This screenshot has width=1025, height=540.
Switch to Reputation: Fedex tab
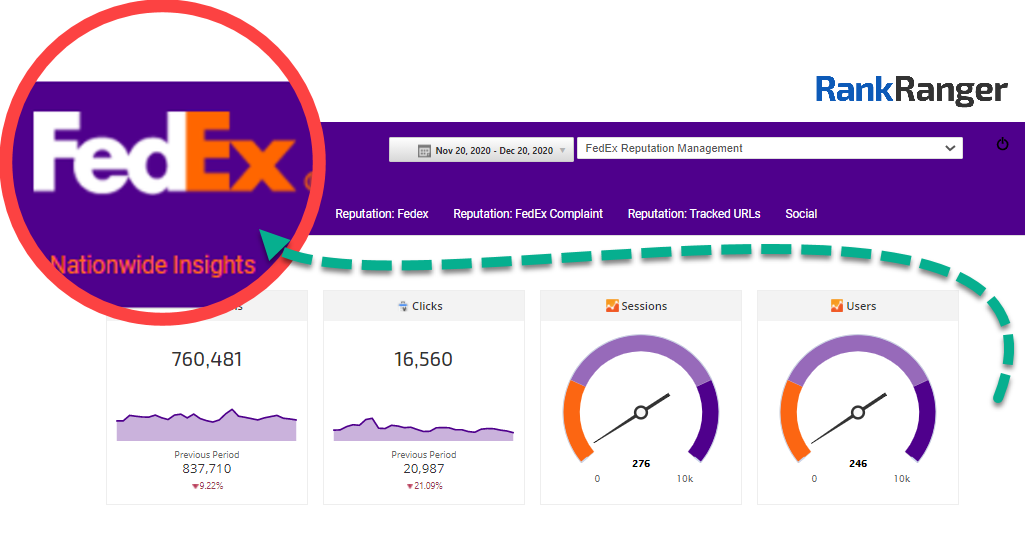382,214
